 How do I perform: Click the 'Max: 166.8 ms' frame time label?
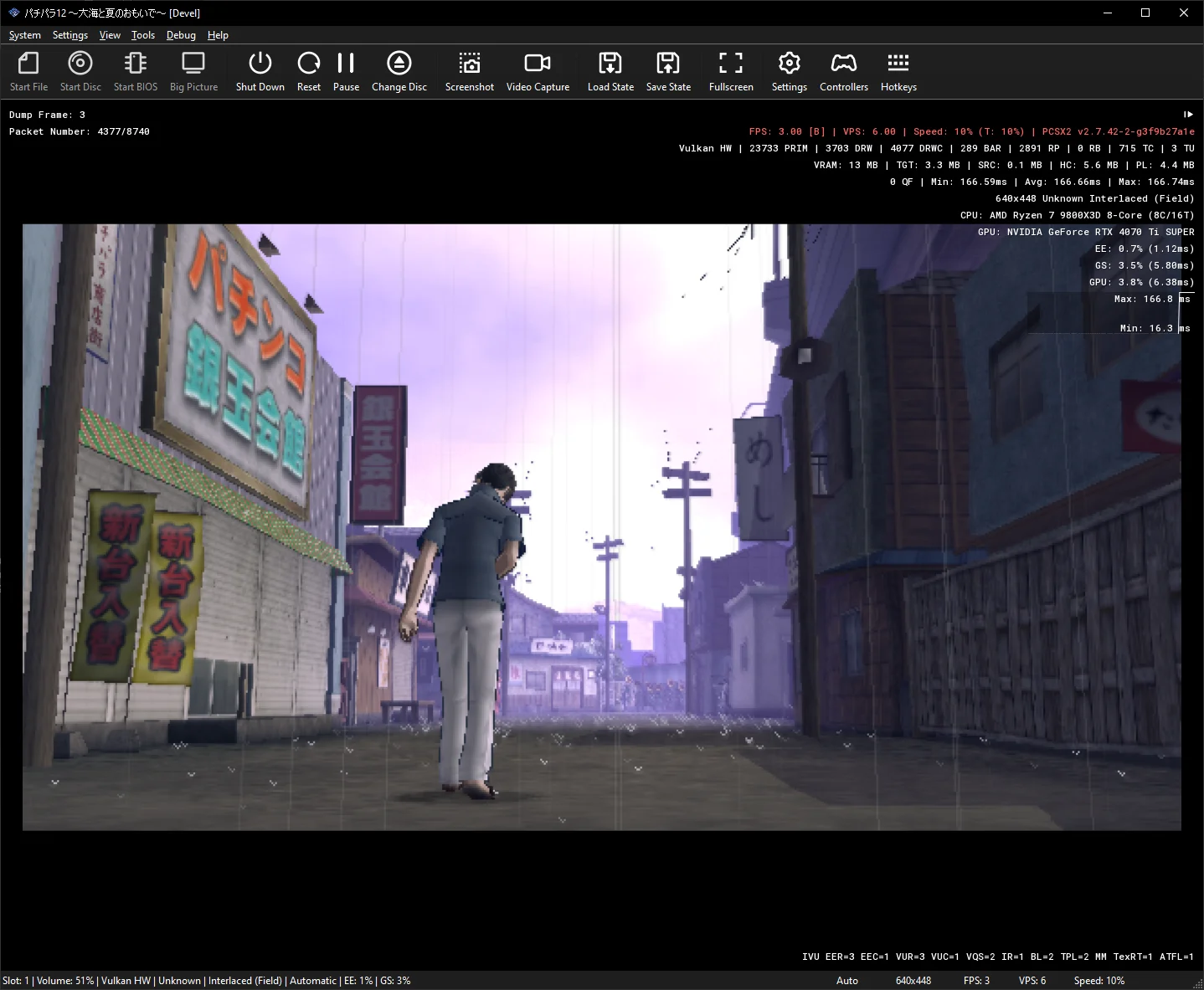pyautogui.click(x=1152, y=299)
